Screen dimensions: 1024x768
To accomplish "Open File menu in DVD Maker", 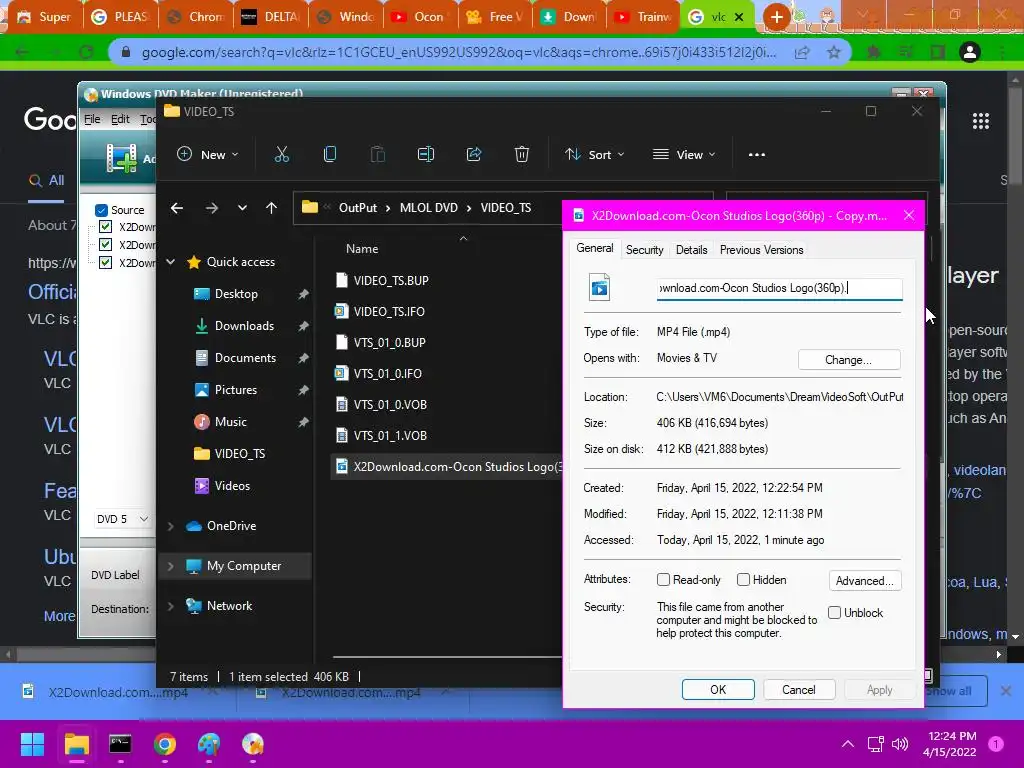I will click(92, 119).
